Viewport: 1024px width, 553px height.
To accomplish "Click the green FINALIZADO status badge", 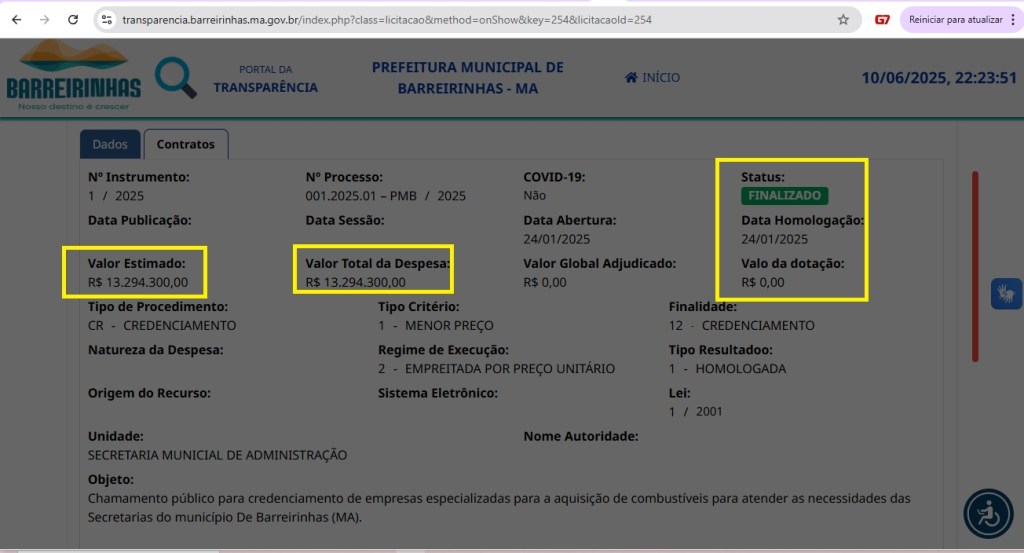I will 784,196.
